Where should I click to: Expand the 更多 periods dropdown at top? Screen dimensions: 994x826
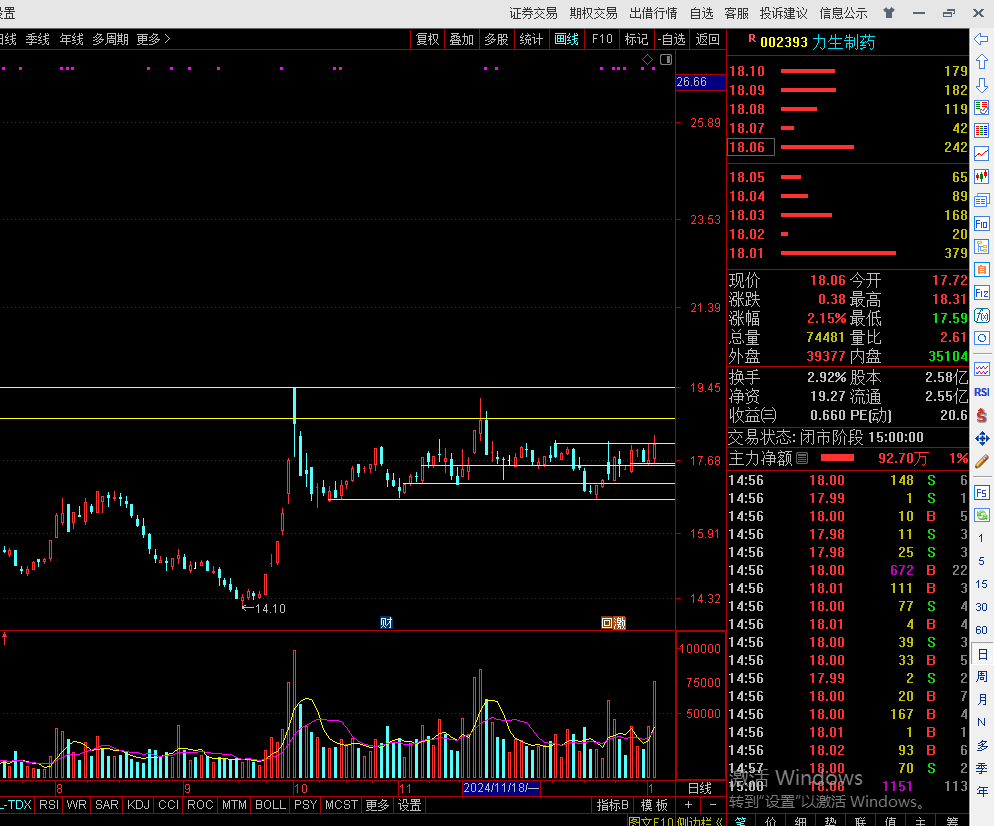click(x=153, y=39)
